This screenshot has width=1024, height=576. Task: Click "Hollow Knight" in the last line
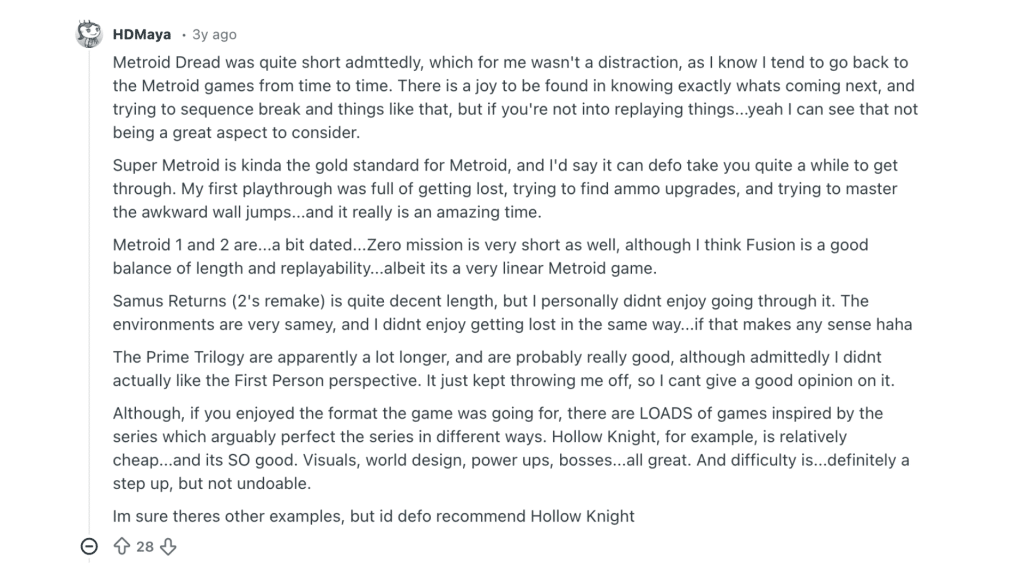[582, 516]
